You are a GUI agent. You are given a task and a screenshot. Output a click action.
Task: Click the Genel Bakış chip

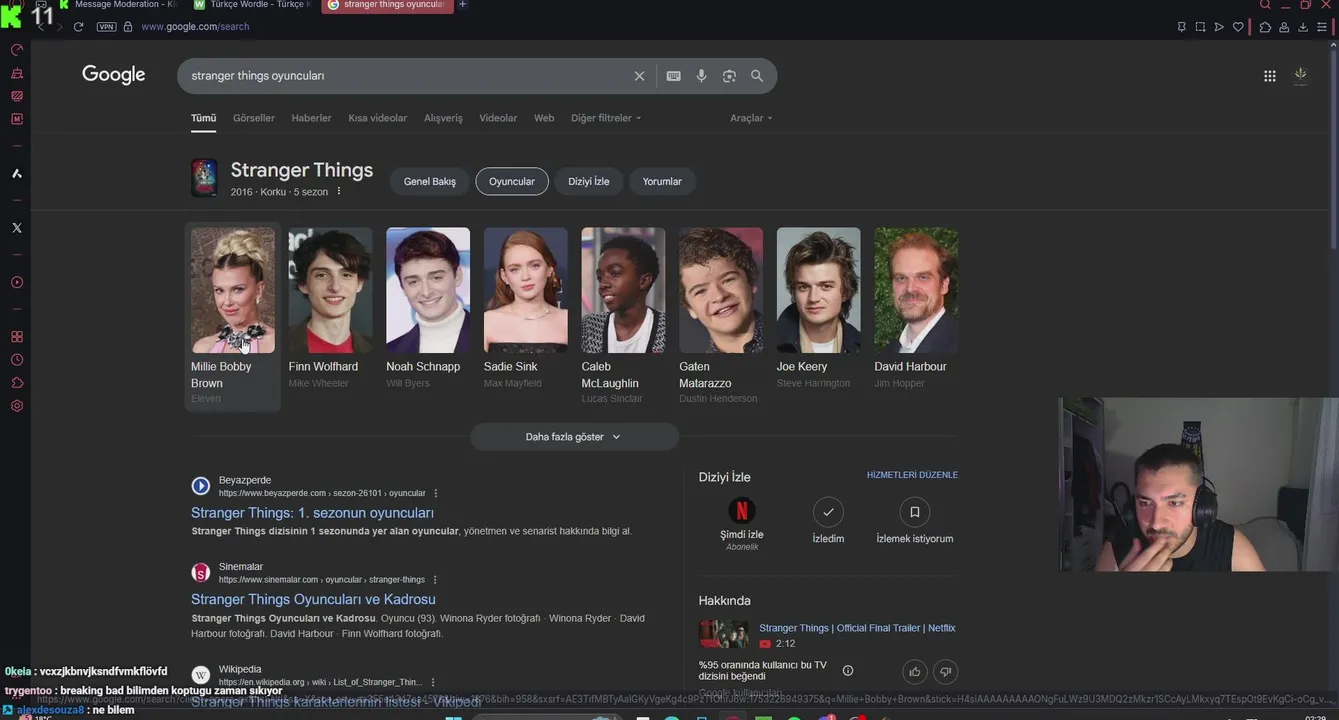pos(430,181)
